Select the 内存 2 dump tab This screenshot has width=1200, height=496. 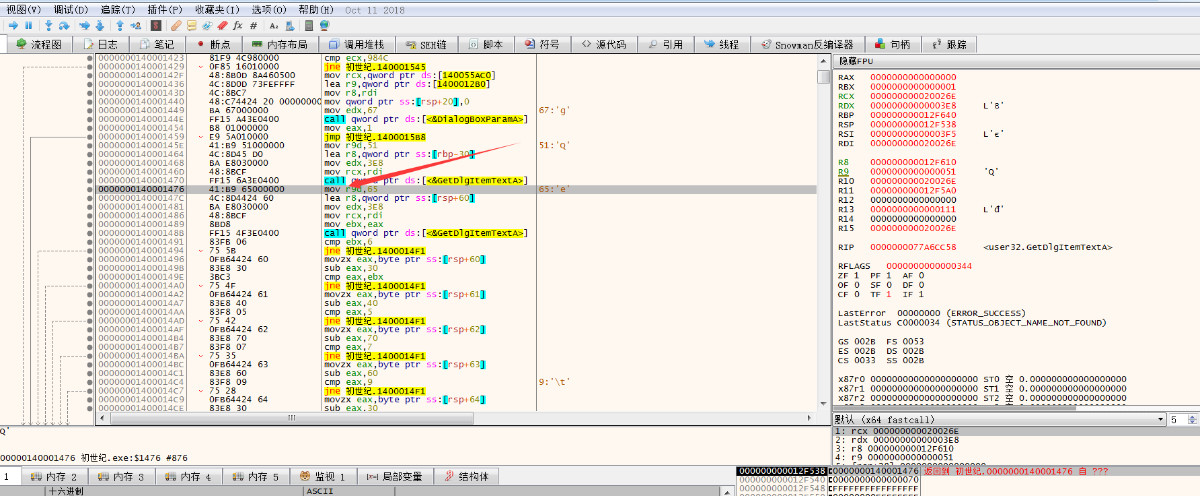tap(56, 477)
